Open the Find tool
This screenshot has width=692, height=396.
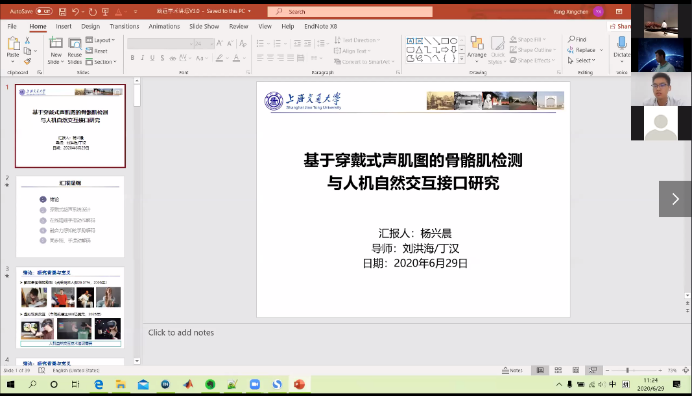tap(577, 39)
